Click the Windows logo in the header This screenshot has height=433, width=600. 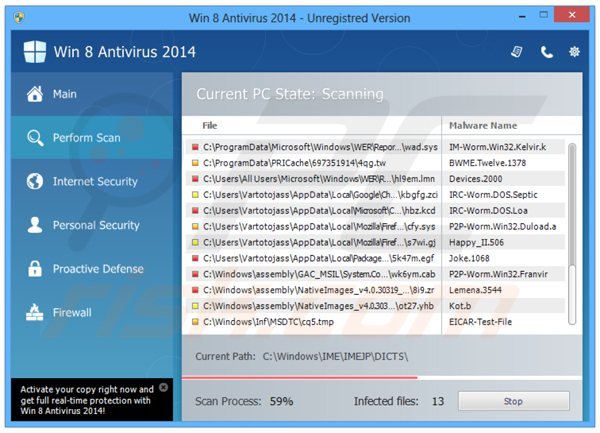(35, 52)
